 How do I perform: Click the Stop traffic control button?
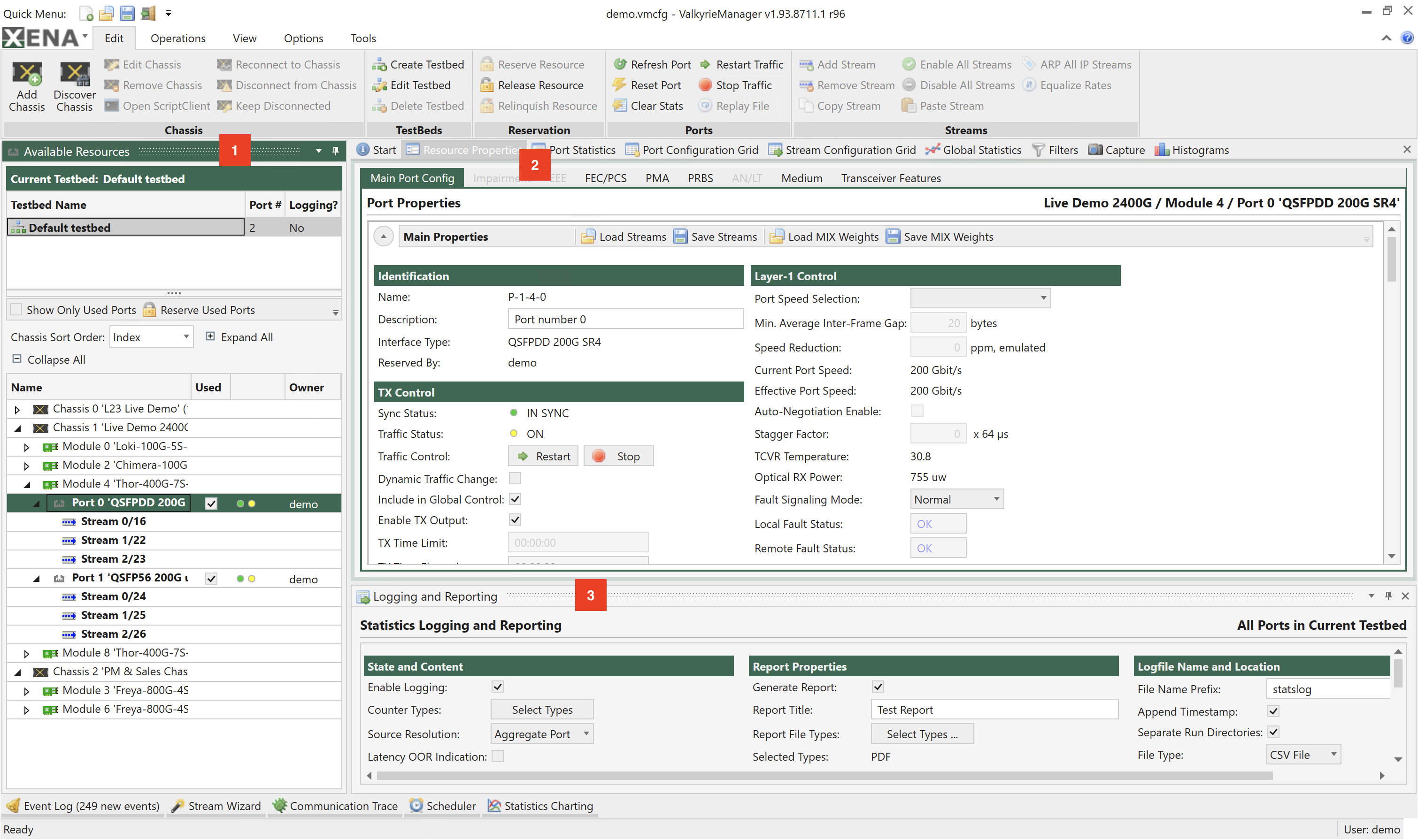618,456
